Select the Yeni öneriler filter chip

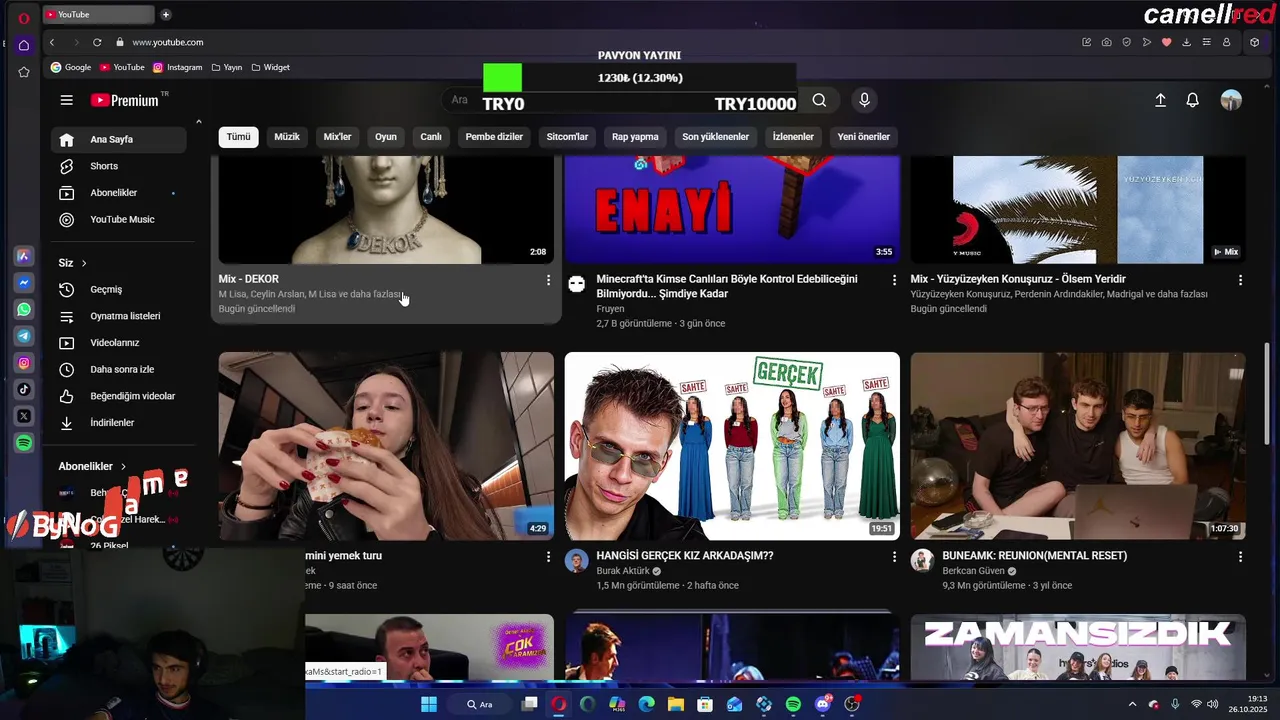(x=863, y=137)
